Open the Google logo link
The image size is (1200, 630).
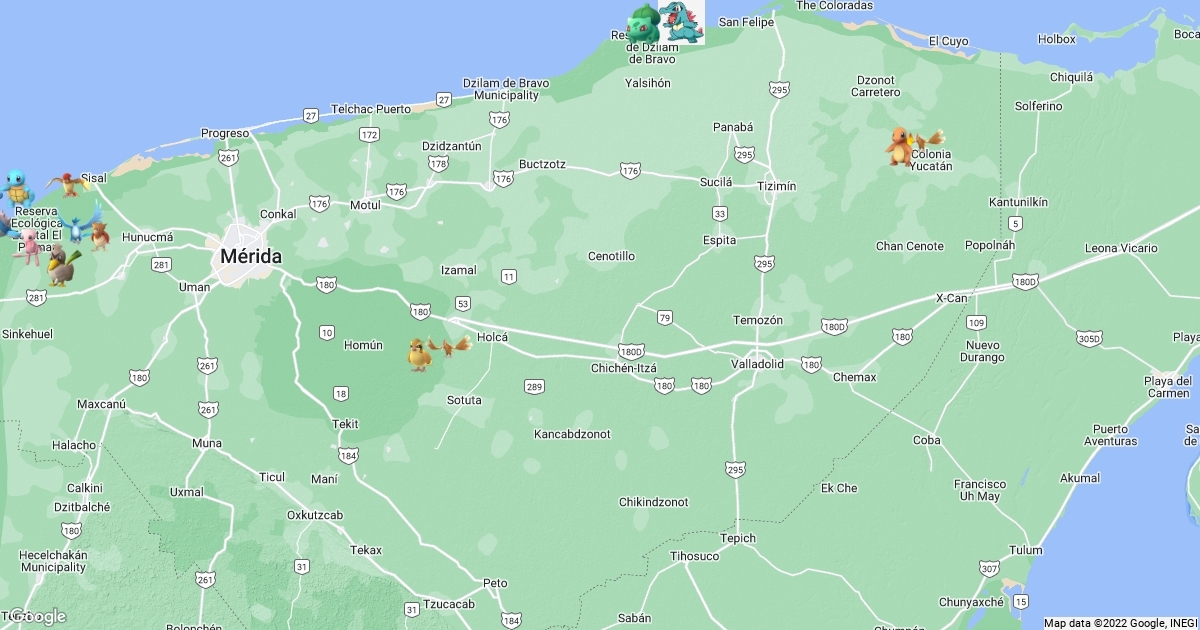[x=36, y=616]
